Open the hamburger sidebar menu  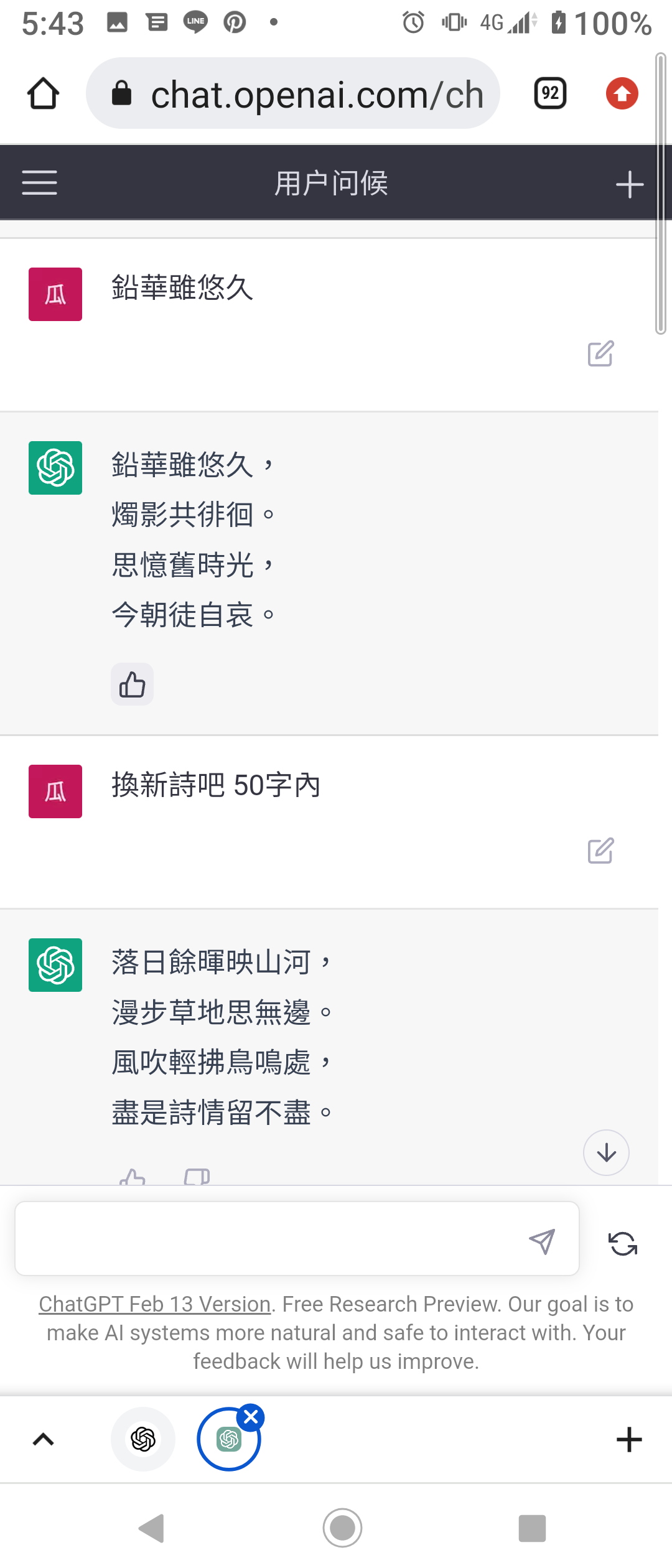click(39, 183)
